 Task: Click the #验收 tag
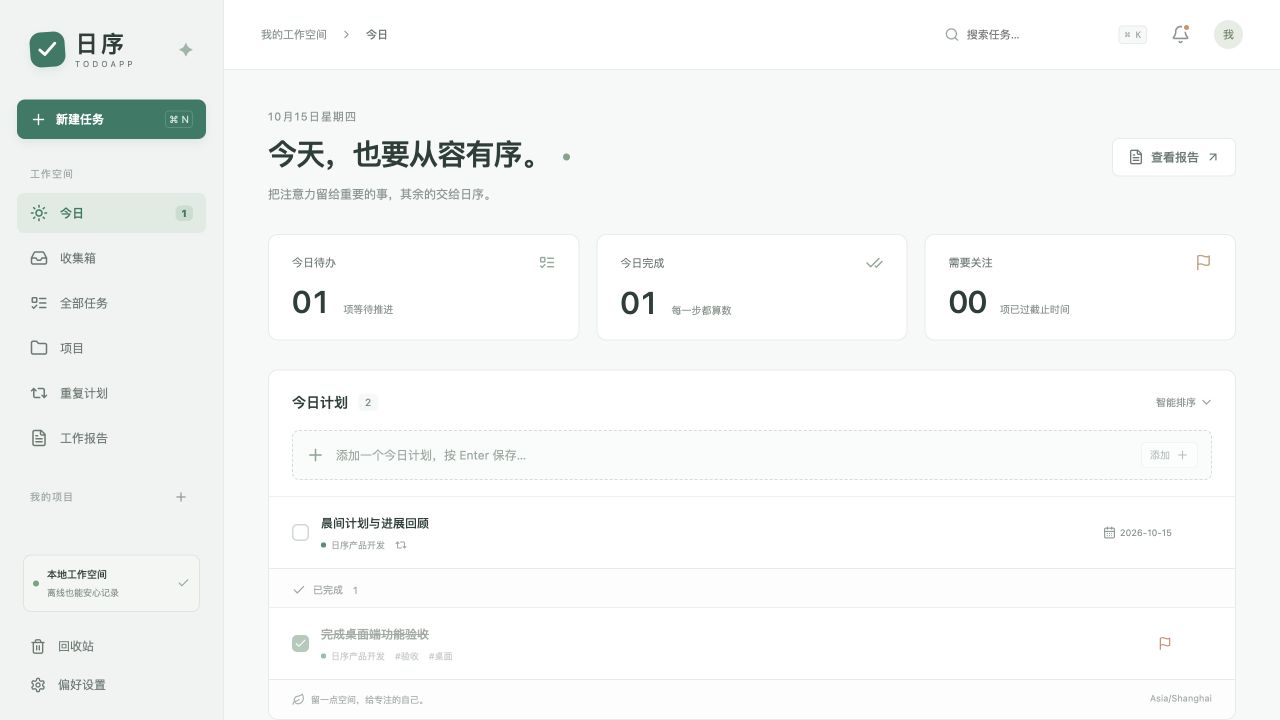tap(407, 656)
